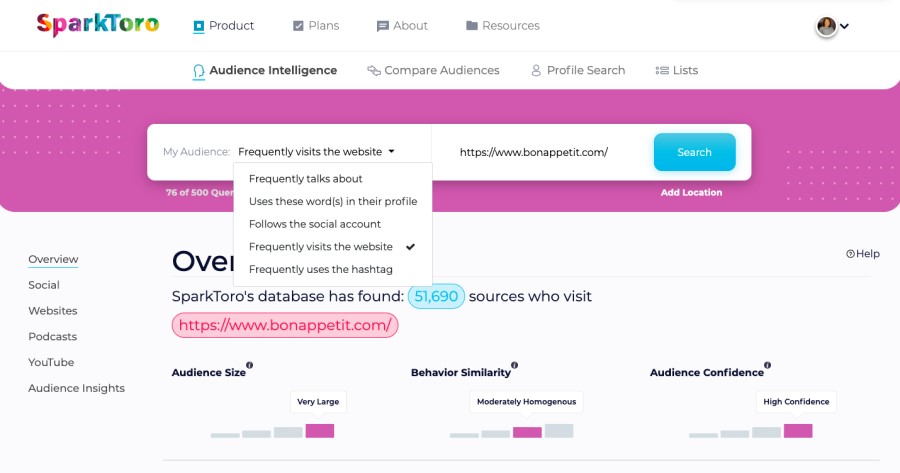Click the bonappetit URL search field
The image size is (900, 473).
(540, 152)
